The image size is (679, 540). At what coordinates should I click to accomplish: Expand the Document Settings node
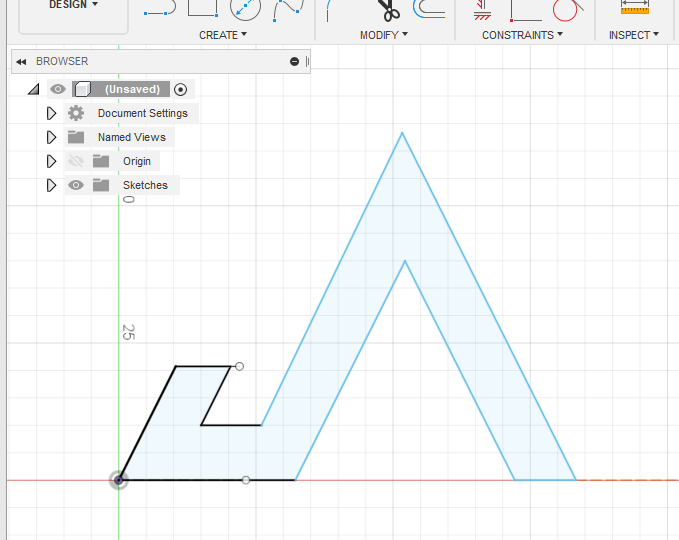click(x=51, y=113)
